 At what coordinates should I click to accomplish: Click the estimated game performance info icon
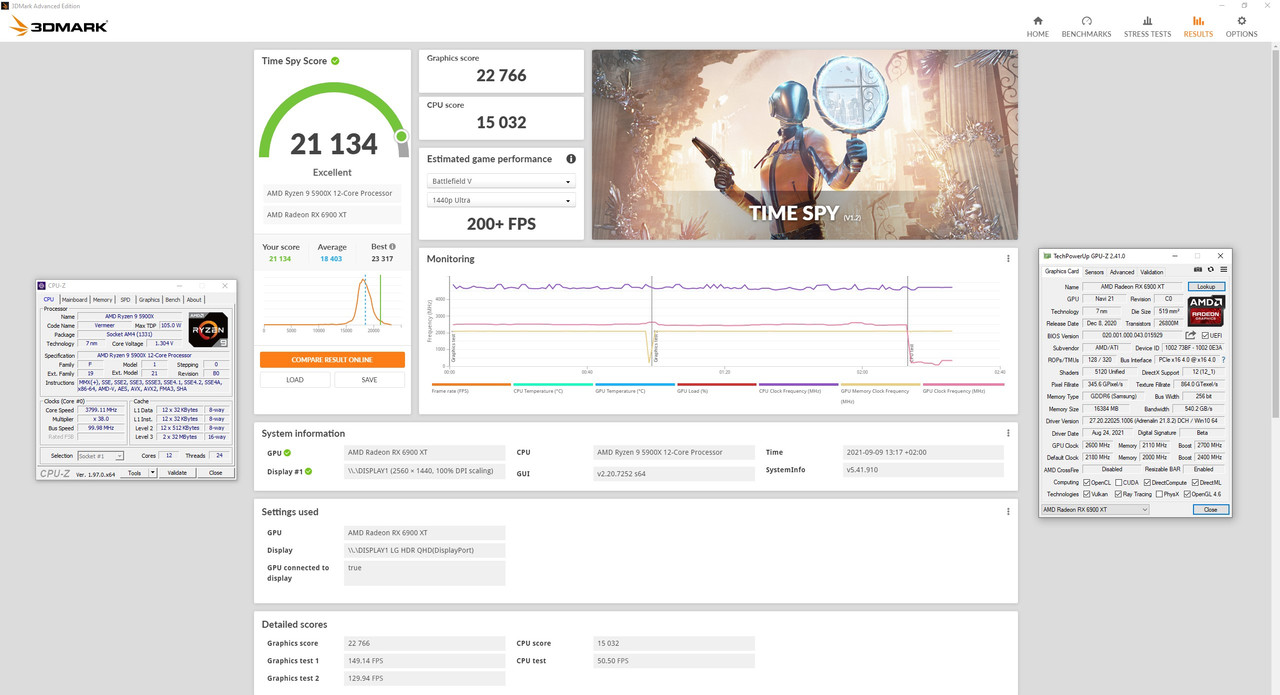[x=571, y=159]
